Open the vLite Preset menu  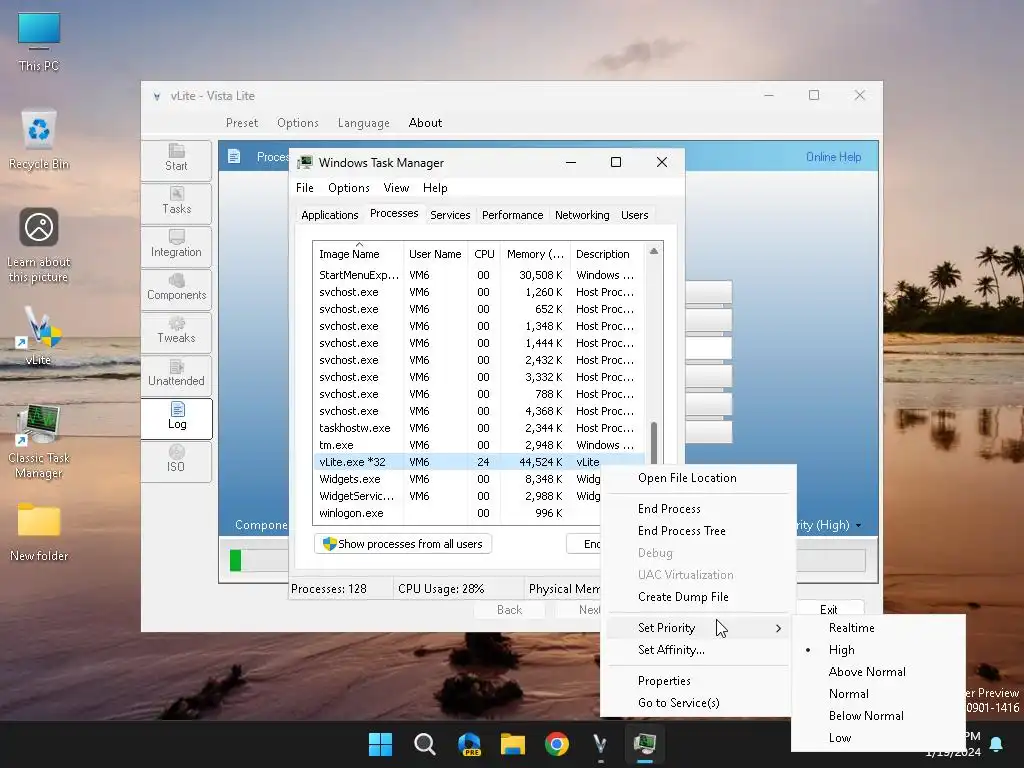(242, 123)
